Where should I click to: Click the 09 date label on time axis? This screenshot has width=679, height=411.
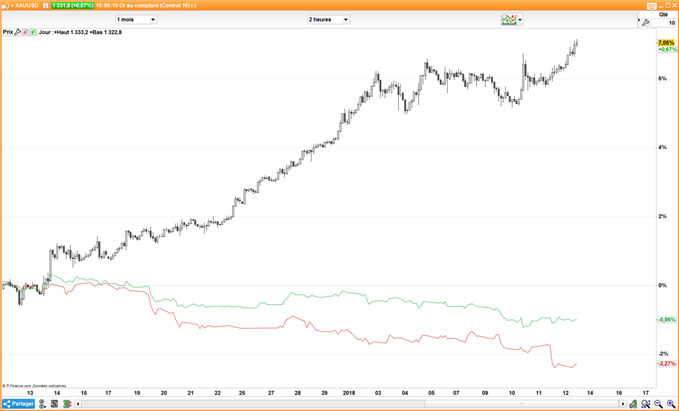(x=485, y=393)
